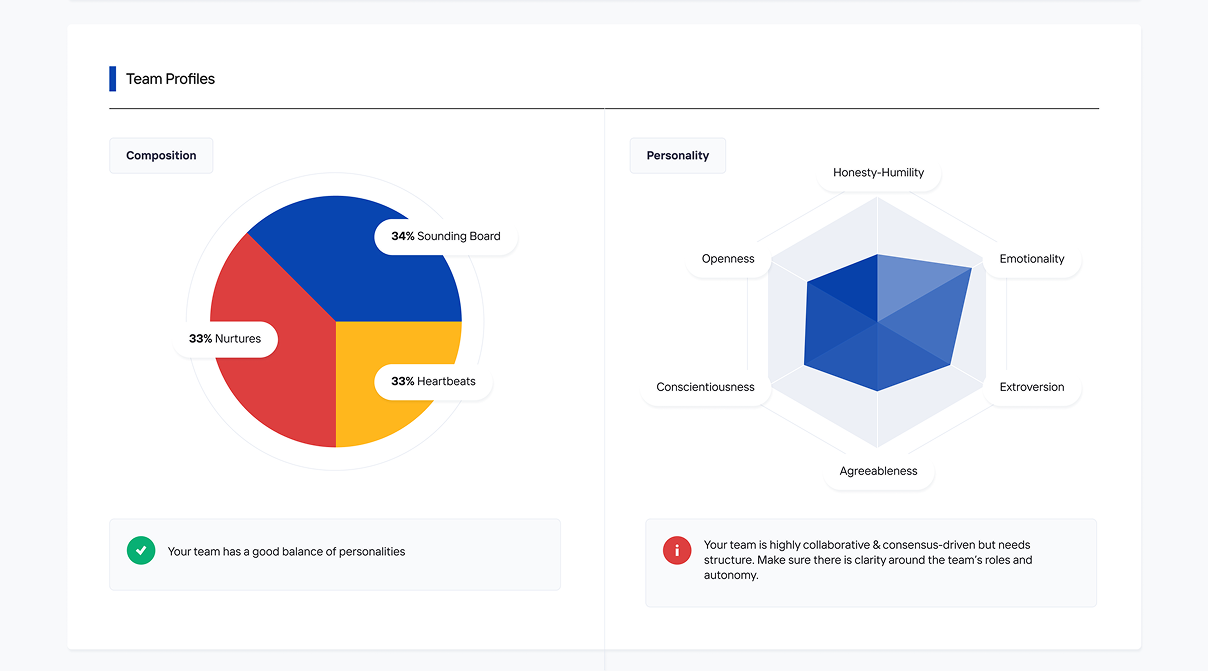Click the Team Profiles section heading

pyautogui.click(x=170, y=79)
